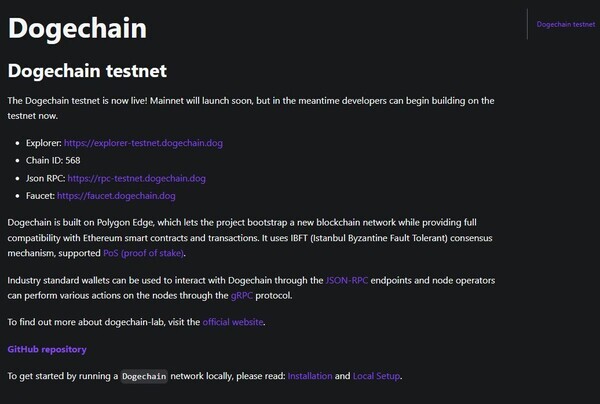The image size is (600, 404).
Task: Click the Explorer: label in the list
Action: pyautogui.click(x=44, y=143)
